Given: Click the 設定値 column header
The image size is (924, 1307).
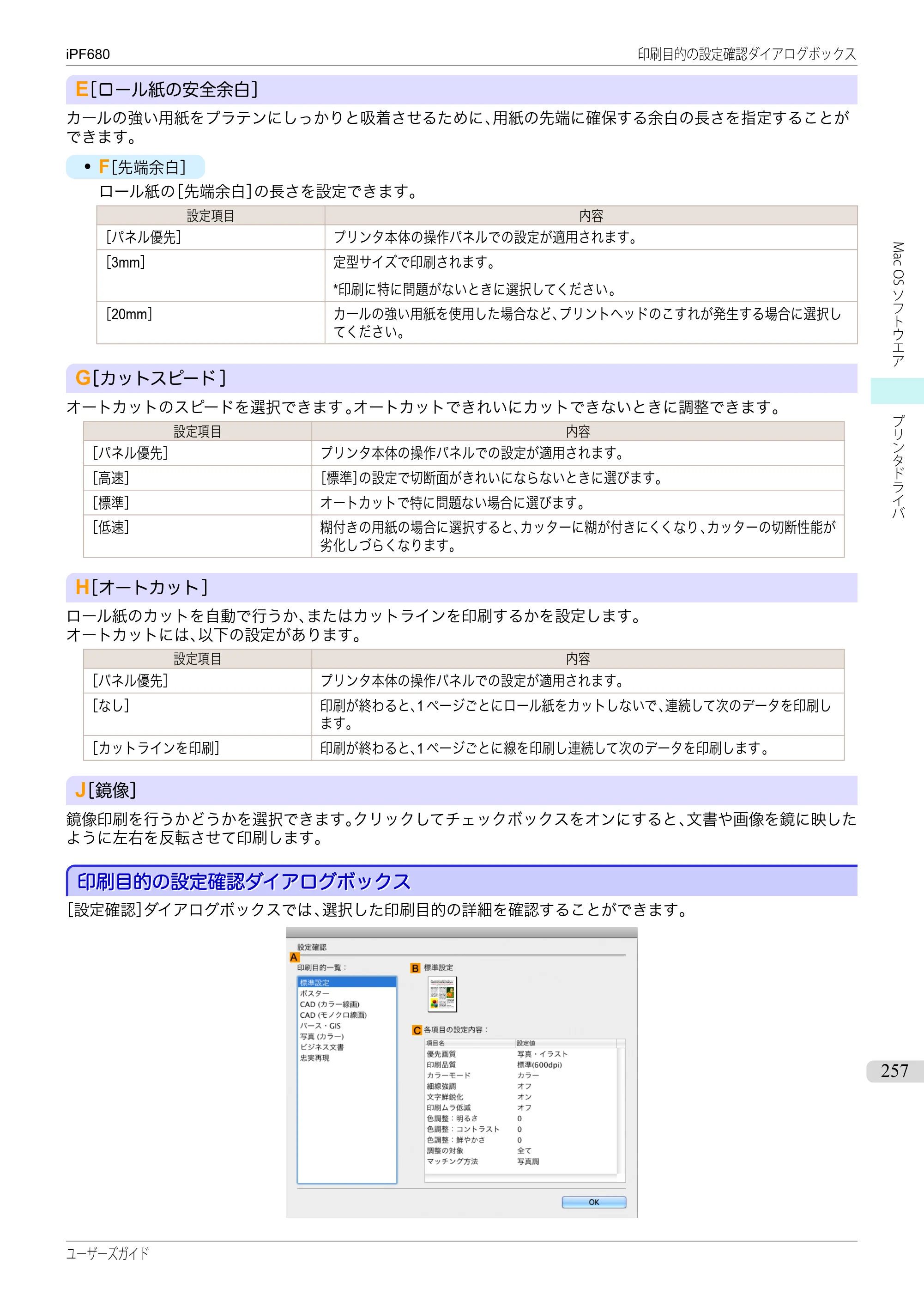Looking at the screenshot, I should [x=566, y=1043].
